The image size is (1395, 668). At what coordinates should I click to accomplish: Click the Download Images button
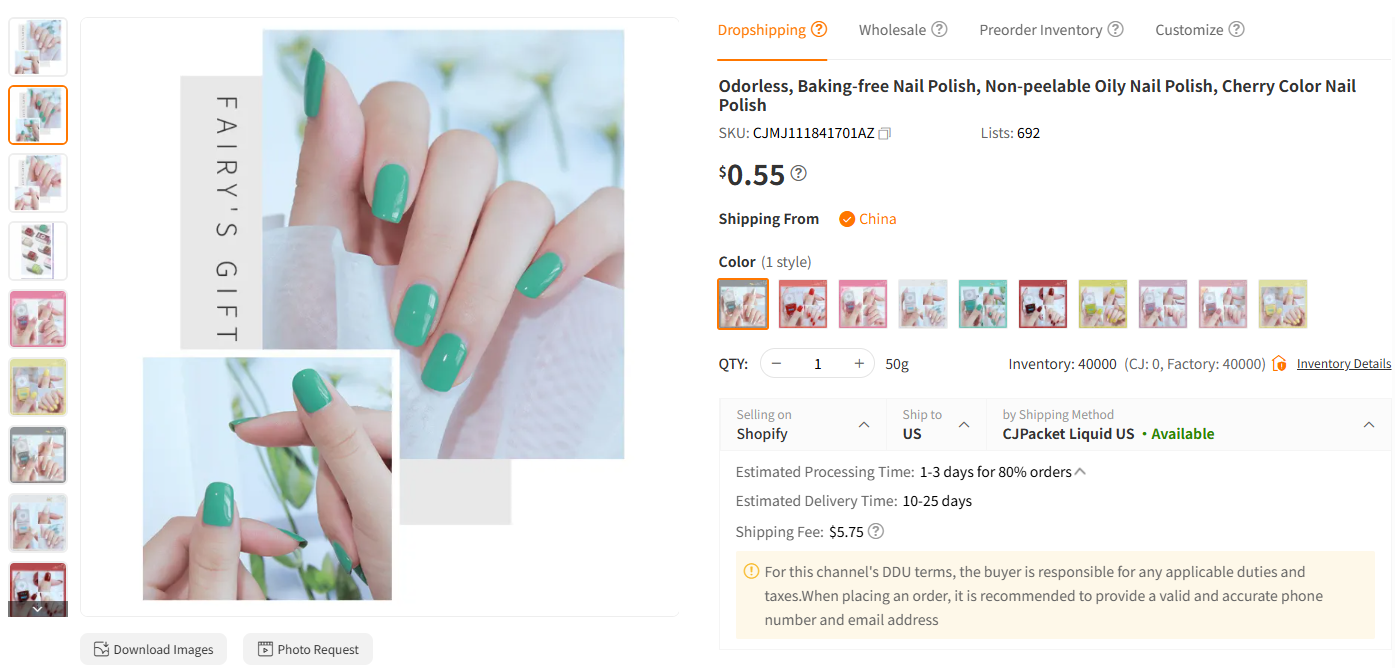154,649
